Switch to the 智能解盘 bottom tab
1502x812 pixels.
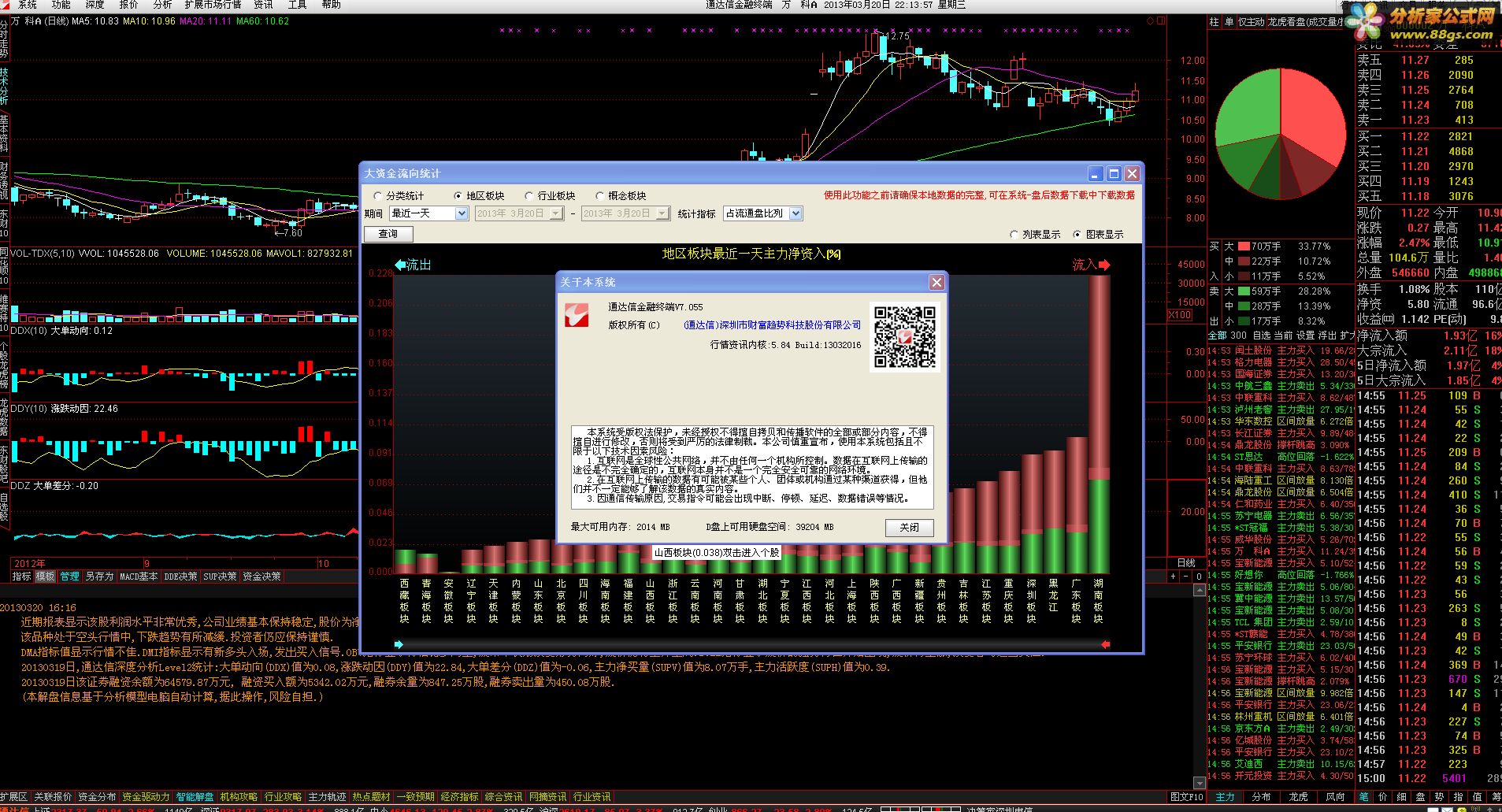(x=195, y=797)
